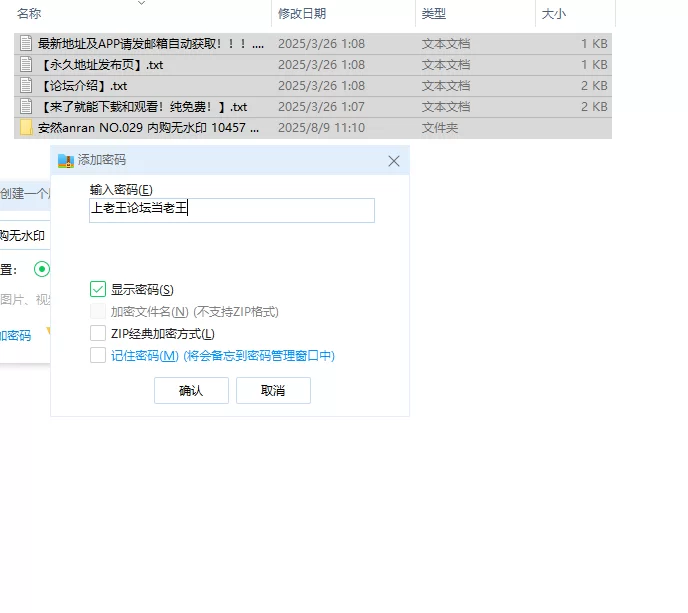Enable the ZIP经典加密方式 checkbox
Screen dimensions: 688x613
pos(98,333)
